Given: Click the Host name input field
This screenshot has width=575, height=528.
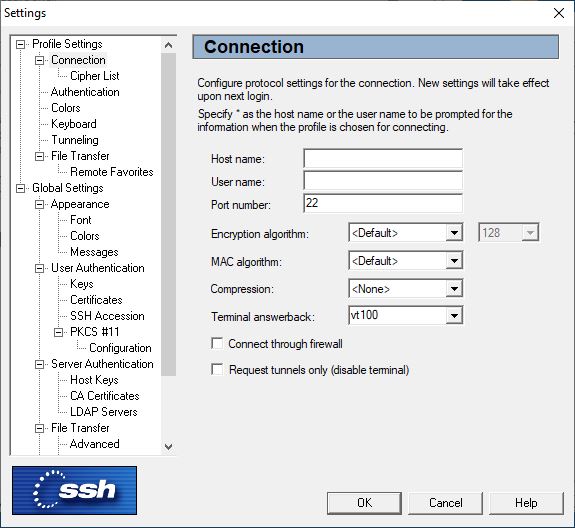Looking at the screenshot, I should pyautogui.click(x=383, y=159).
